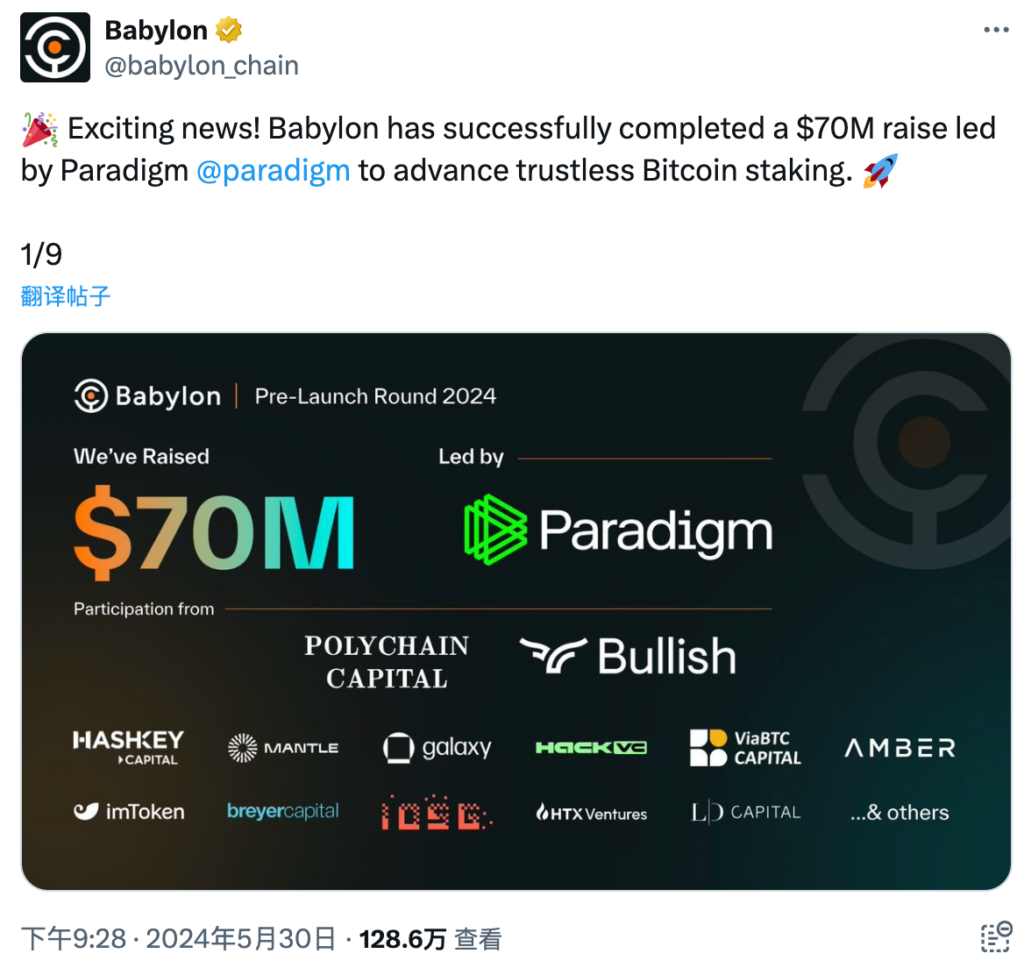Click the $70M gradient text
The width and height of the screenshot is (1024, 968).
(x=214, y=530)
